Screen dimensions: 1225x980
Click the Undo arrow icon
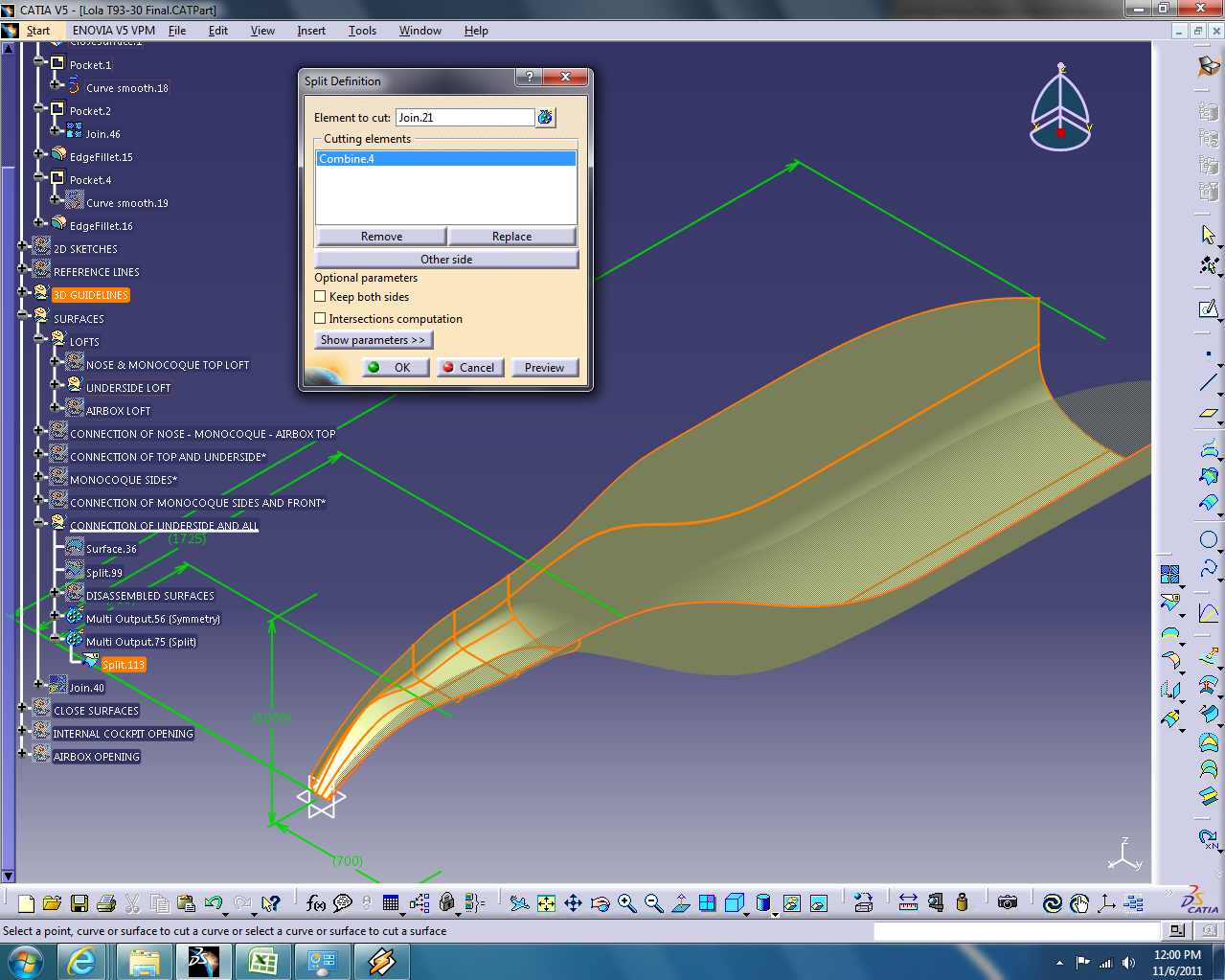(x=213, y=903)
